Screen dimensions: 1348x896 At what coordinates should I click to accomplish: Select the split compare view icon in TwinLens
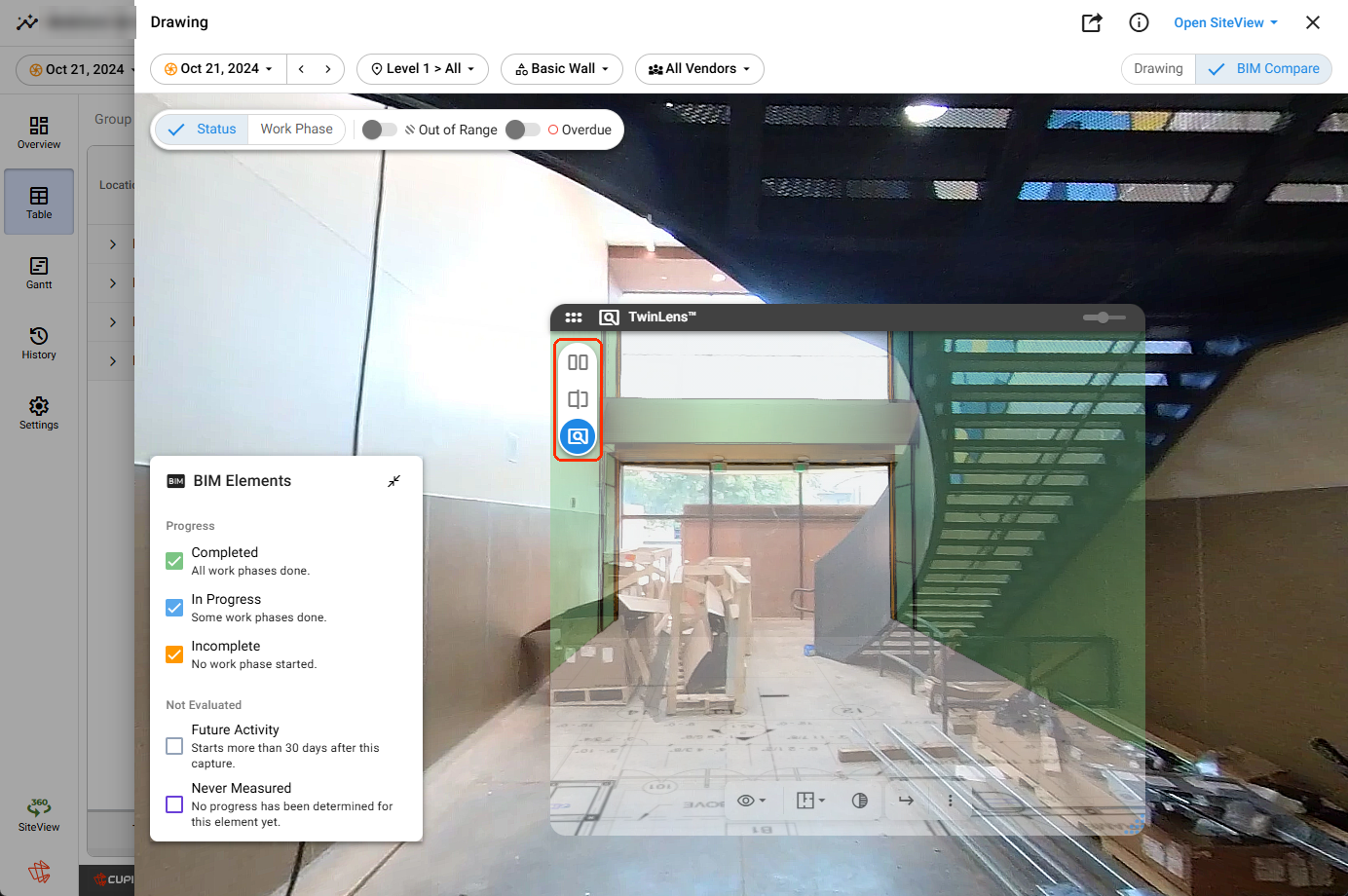[578, 399]
